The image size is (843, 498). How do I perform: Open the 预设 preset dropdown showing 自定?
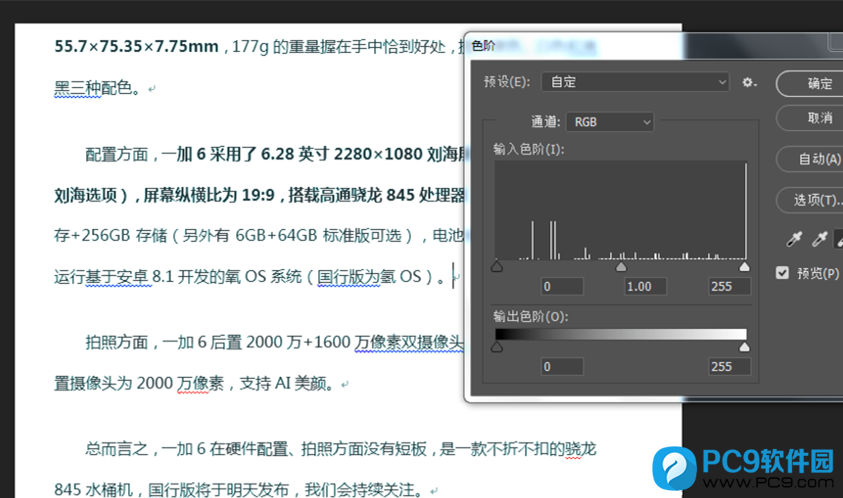635,82
